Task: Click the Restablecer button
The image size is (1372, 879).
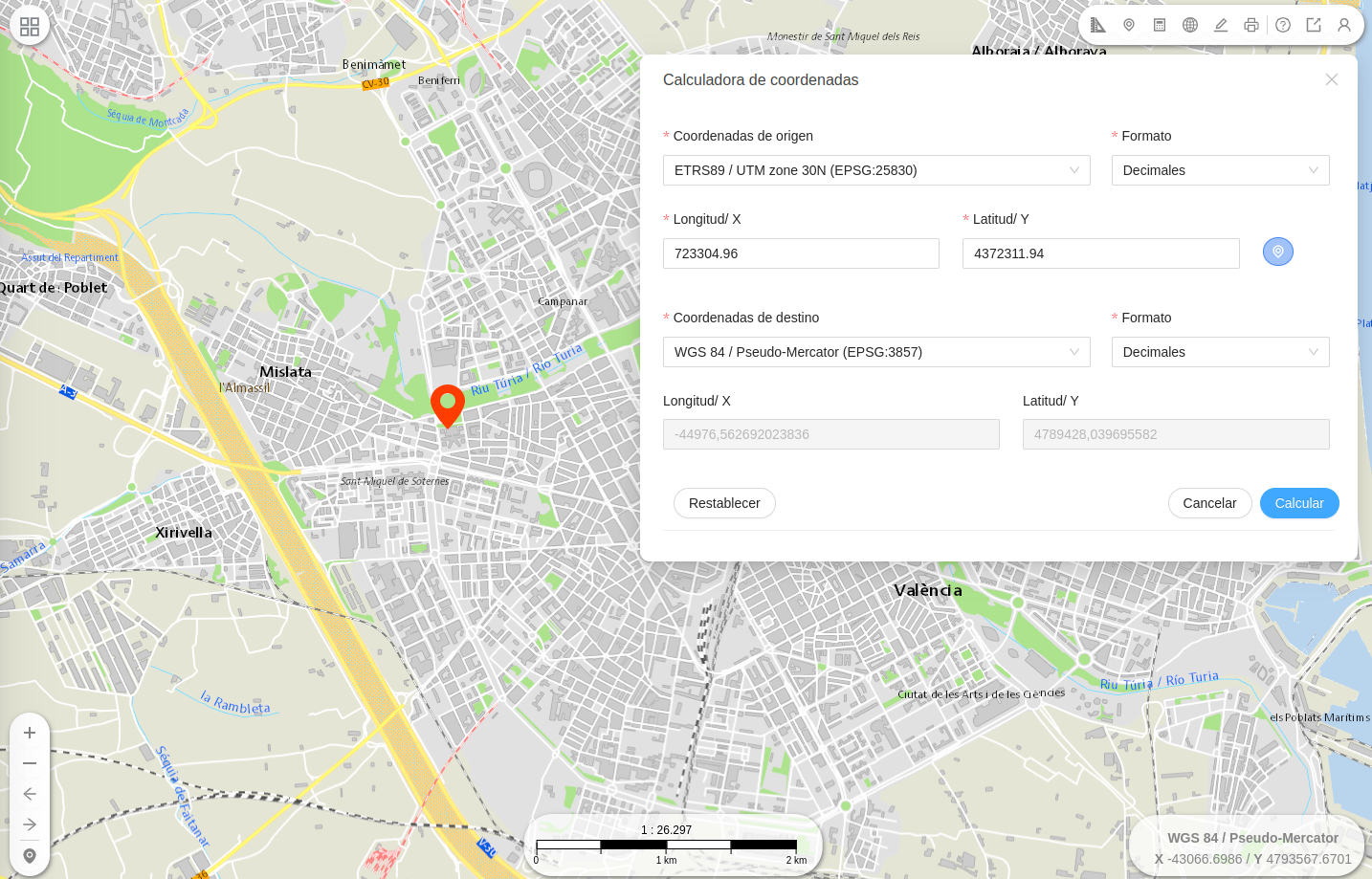Action: point(724,503)
